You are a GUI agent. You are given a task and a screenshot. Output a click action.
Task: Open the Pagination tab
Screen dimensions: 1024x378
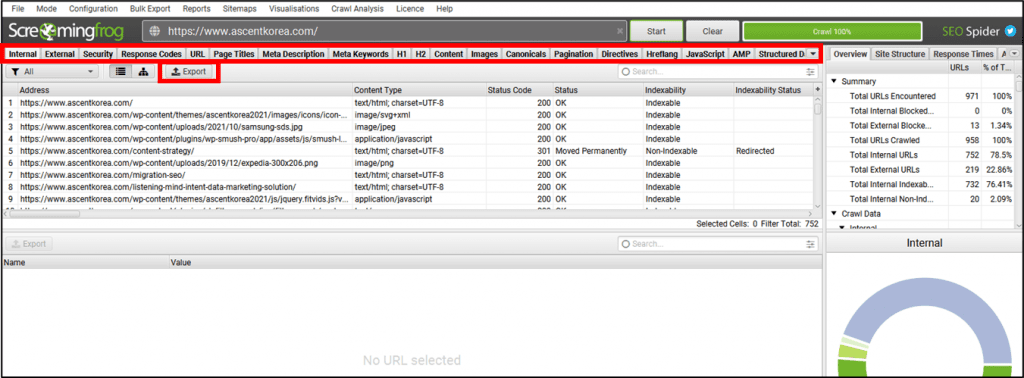(x=573, y=54)
